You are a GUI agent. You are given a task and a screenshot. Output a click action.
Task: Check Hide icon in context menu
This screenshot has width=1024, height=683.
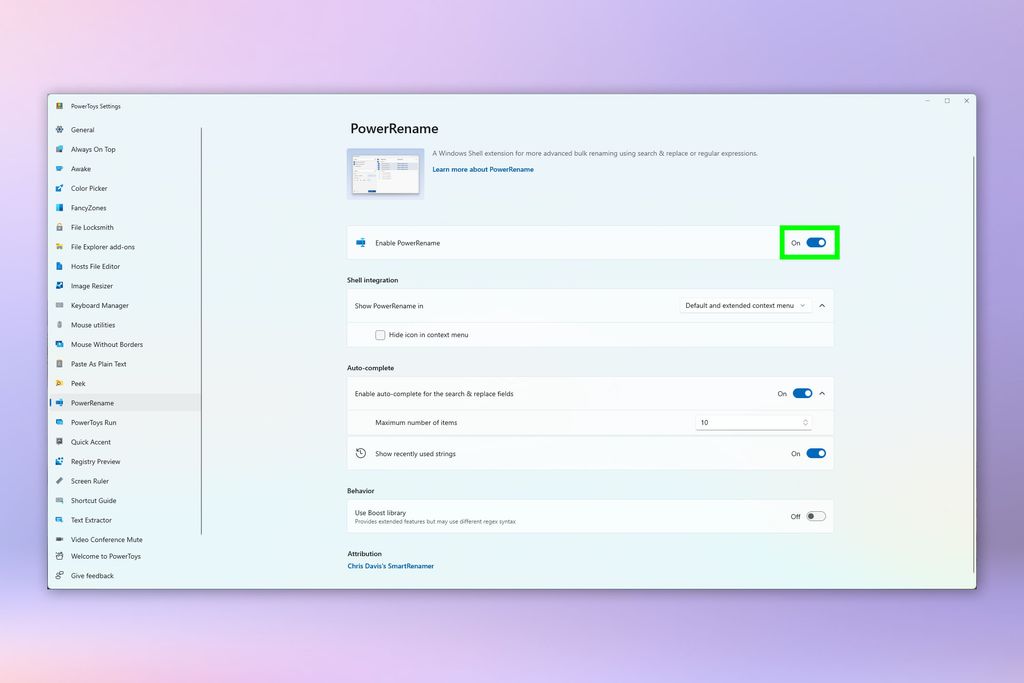coord(380,334)
